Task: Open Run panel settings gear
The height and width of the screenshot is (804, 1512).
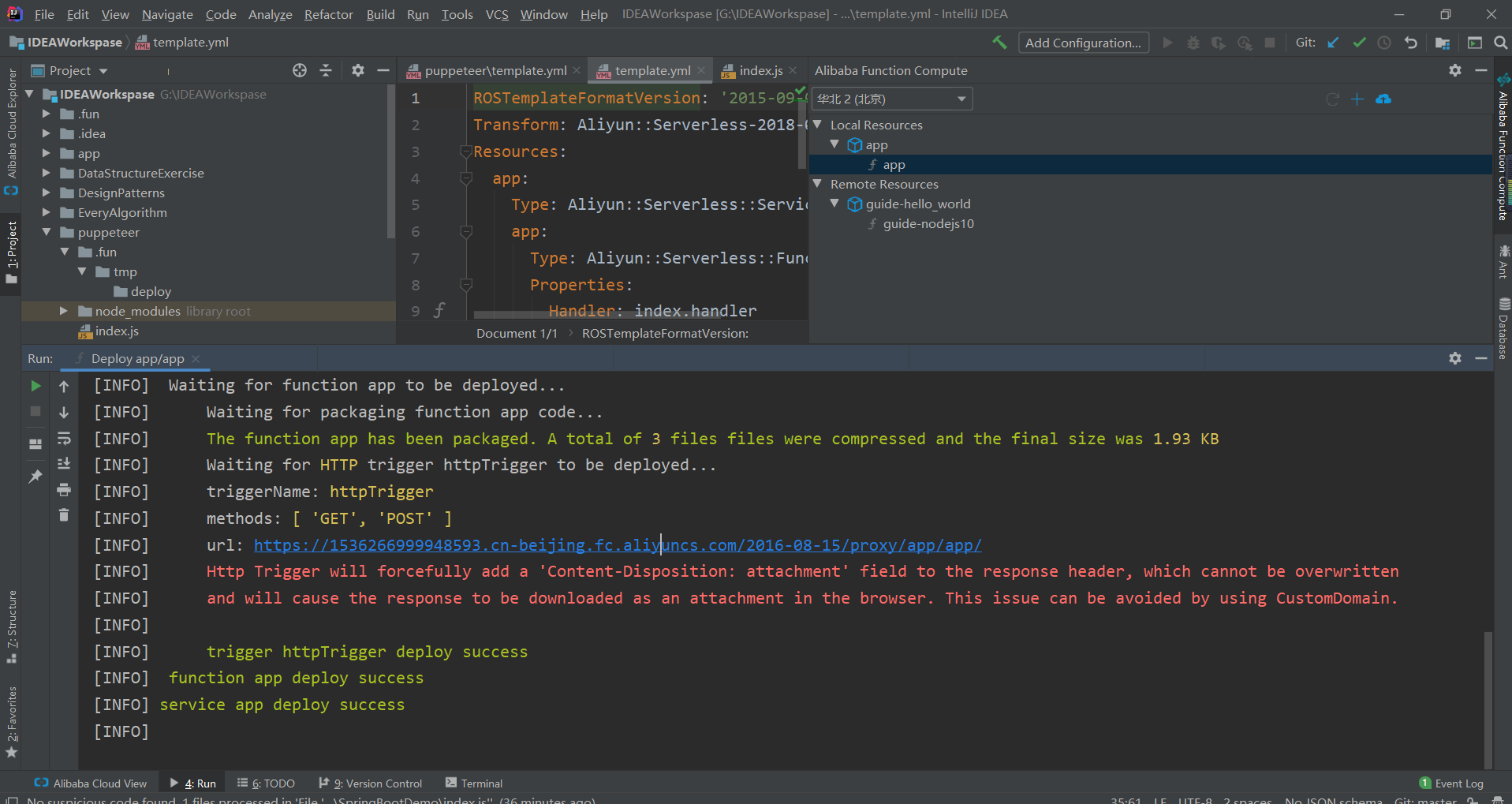Action: (1455, 358)
